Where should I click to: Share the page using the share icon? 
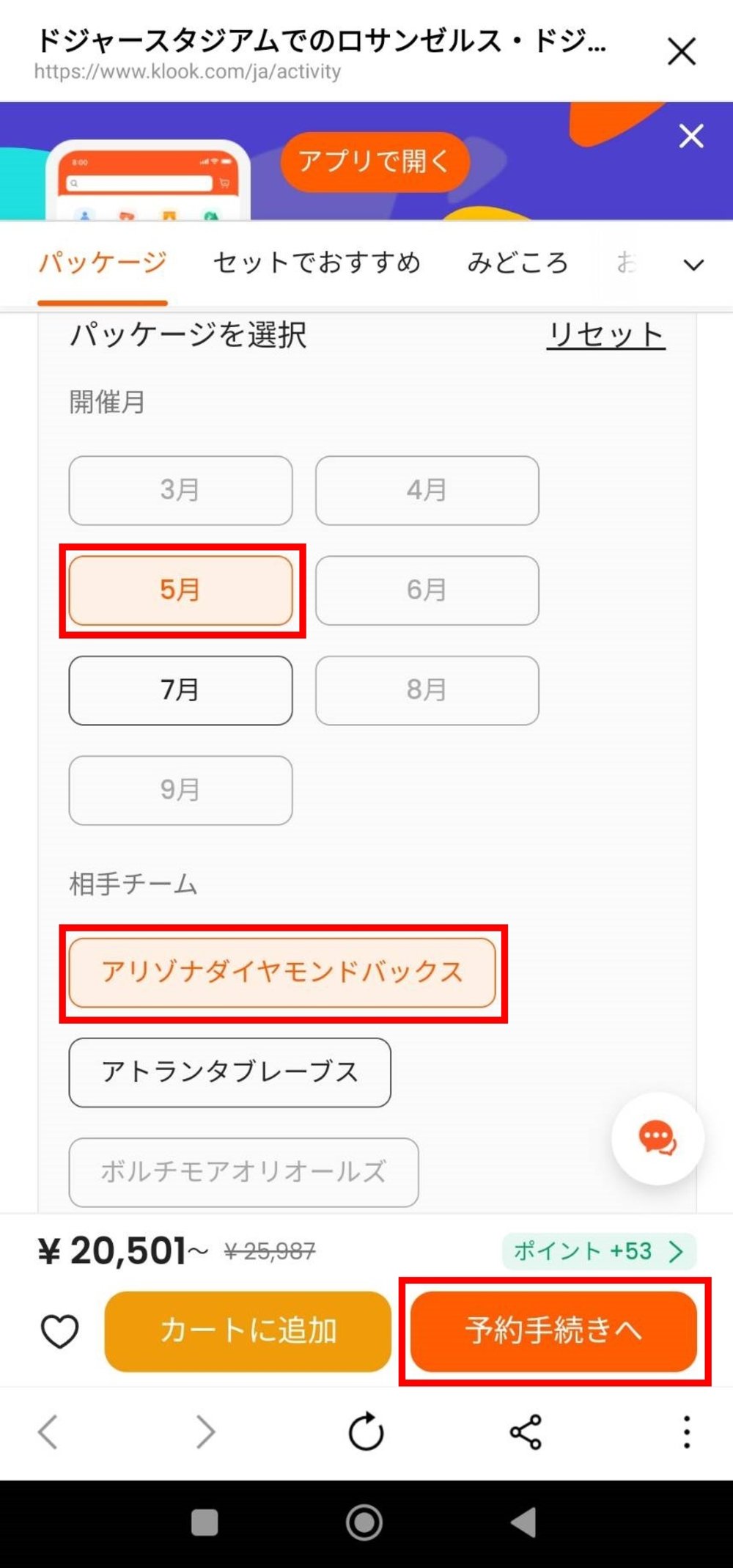tap(525, 1435)
